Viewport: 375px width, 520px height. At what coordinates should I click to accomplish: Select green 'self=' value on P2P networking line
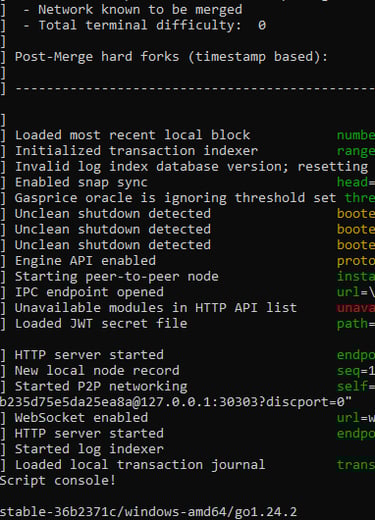click(356, 386)
